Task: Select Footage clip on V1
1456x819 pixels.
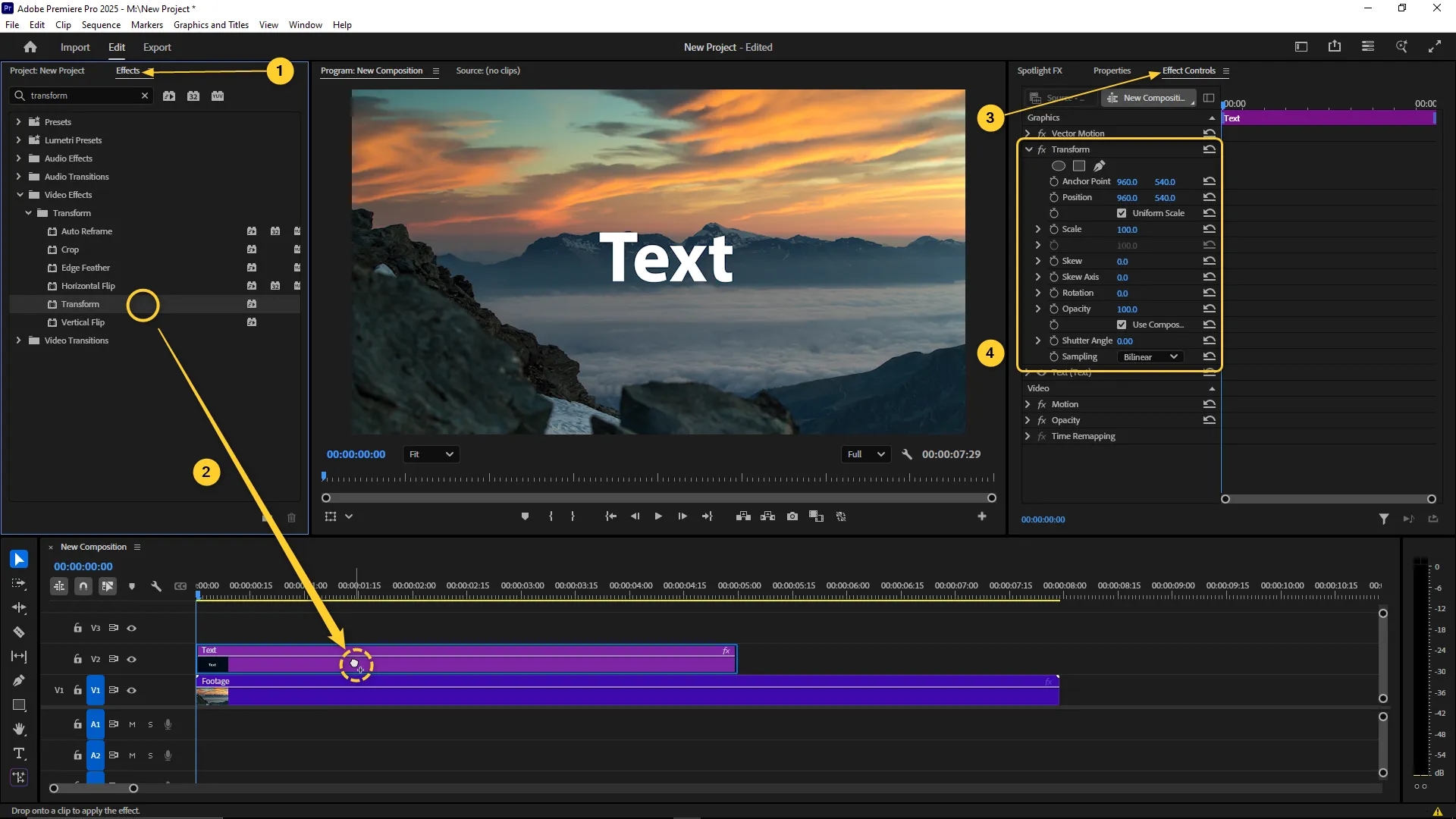Action: pos(627,690)
